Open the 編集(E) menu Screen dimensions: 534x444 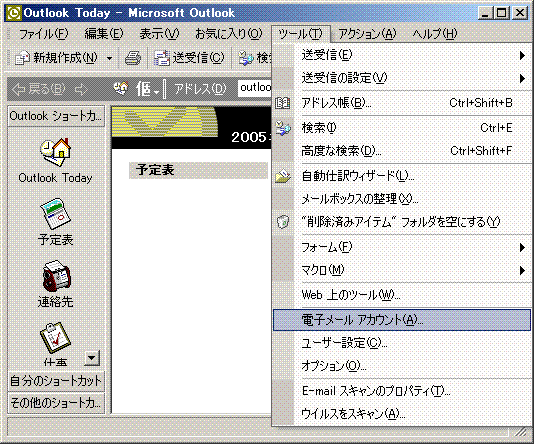point(104,34)
